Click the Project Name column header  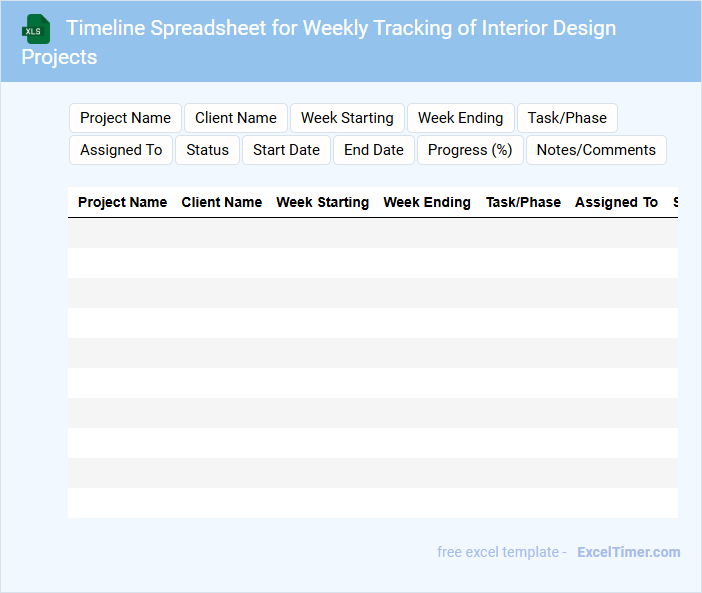[x=122, y=202]
